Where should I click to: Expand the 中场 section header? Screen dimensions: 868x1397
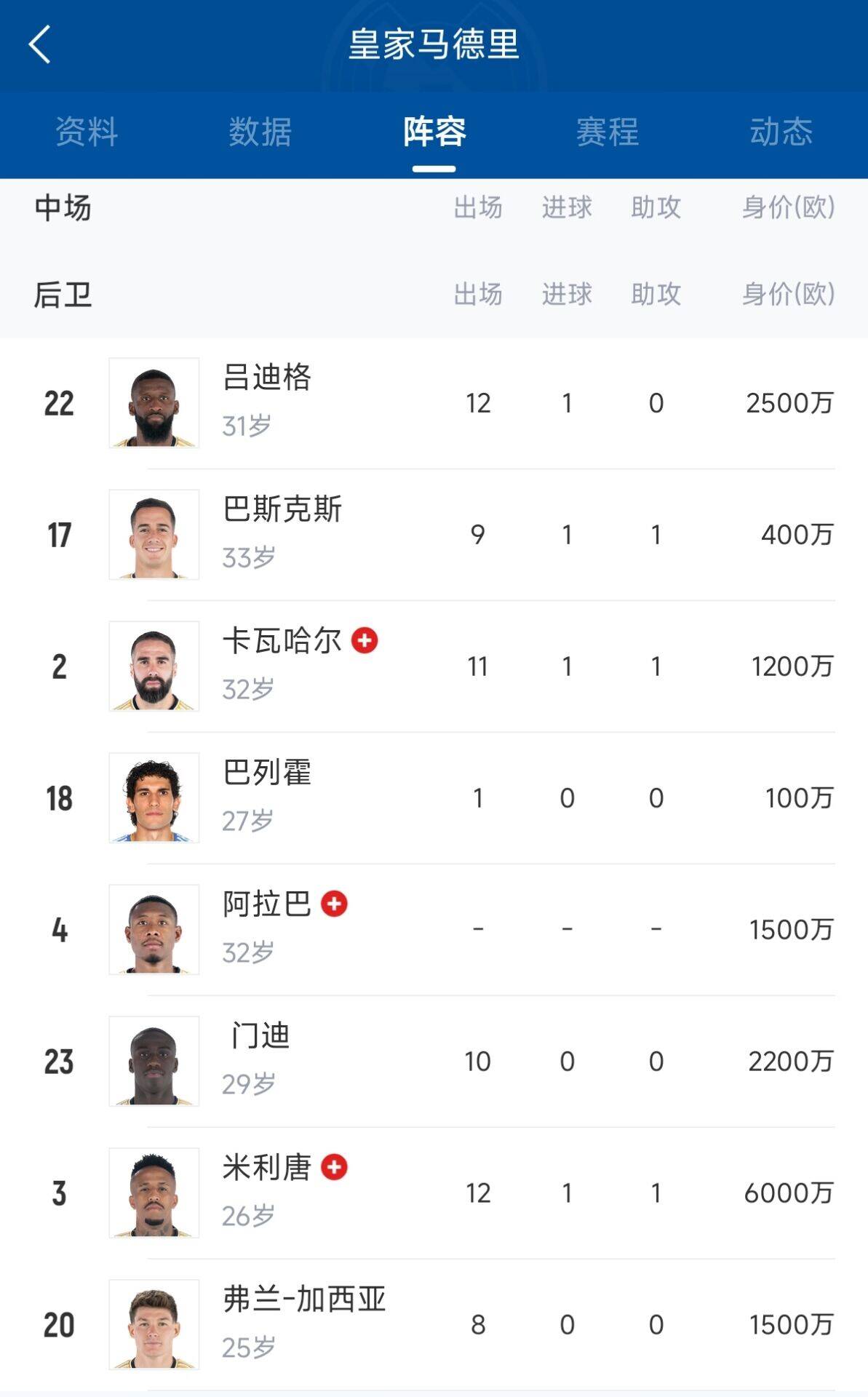pyautogui.click(x=63, y=208)
